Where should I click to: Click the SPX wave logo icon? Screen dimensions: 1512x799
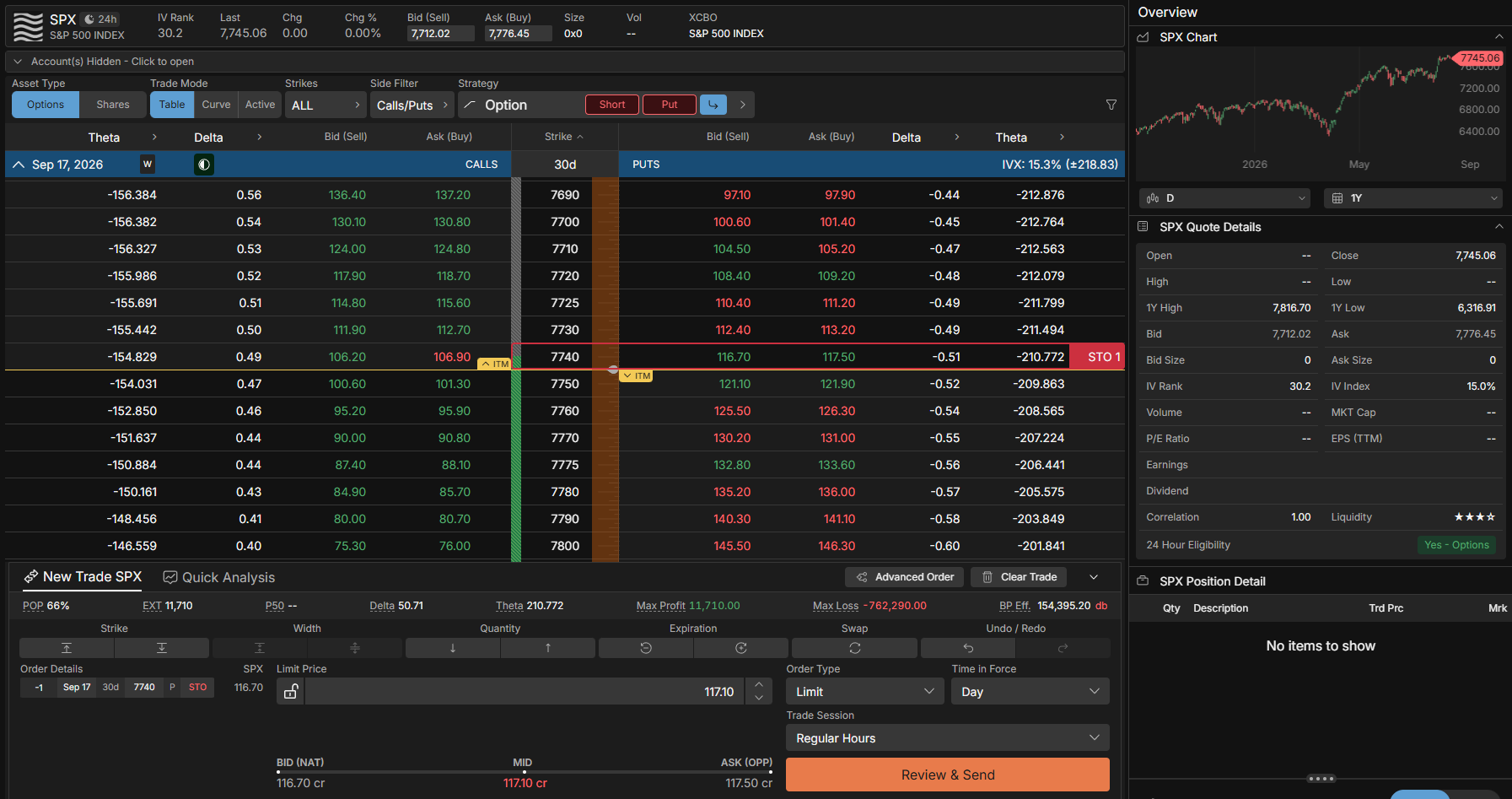(x=28, y=26)
